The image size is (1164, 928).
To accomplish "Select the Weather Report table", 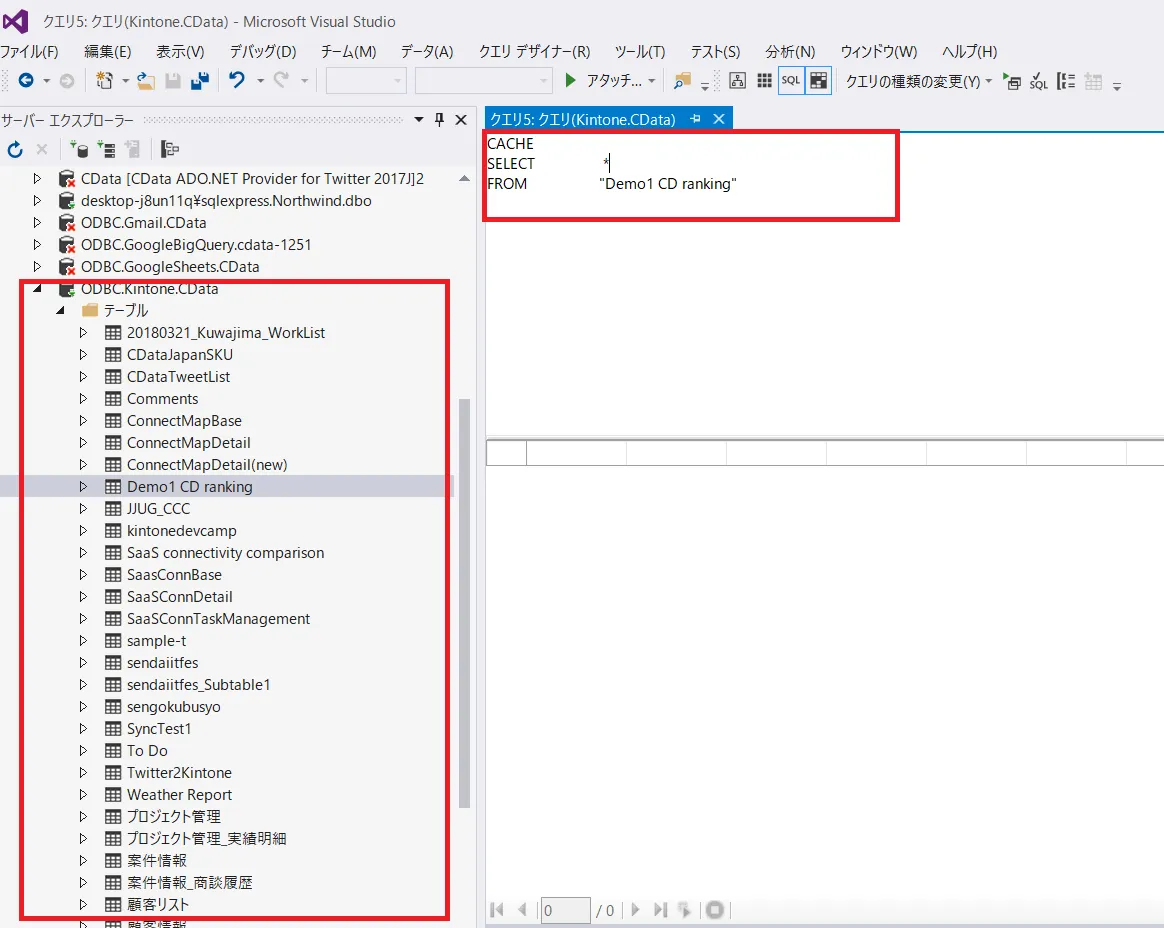I will [x=179, y=795].
